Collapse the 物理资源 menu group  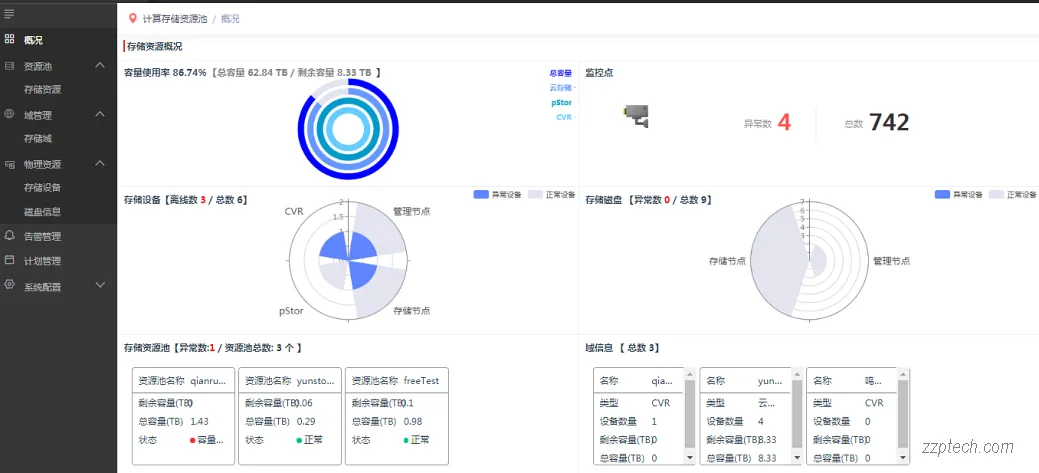(x=100, y=163)
